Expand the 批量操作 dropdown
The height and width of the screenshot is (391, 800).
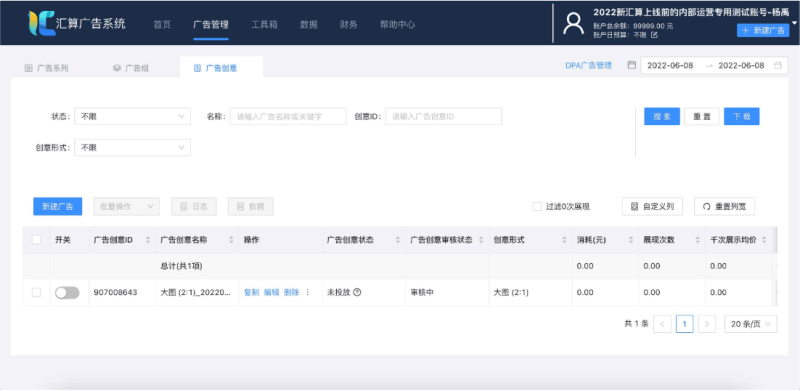tap(127, 207)
